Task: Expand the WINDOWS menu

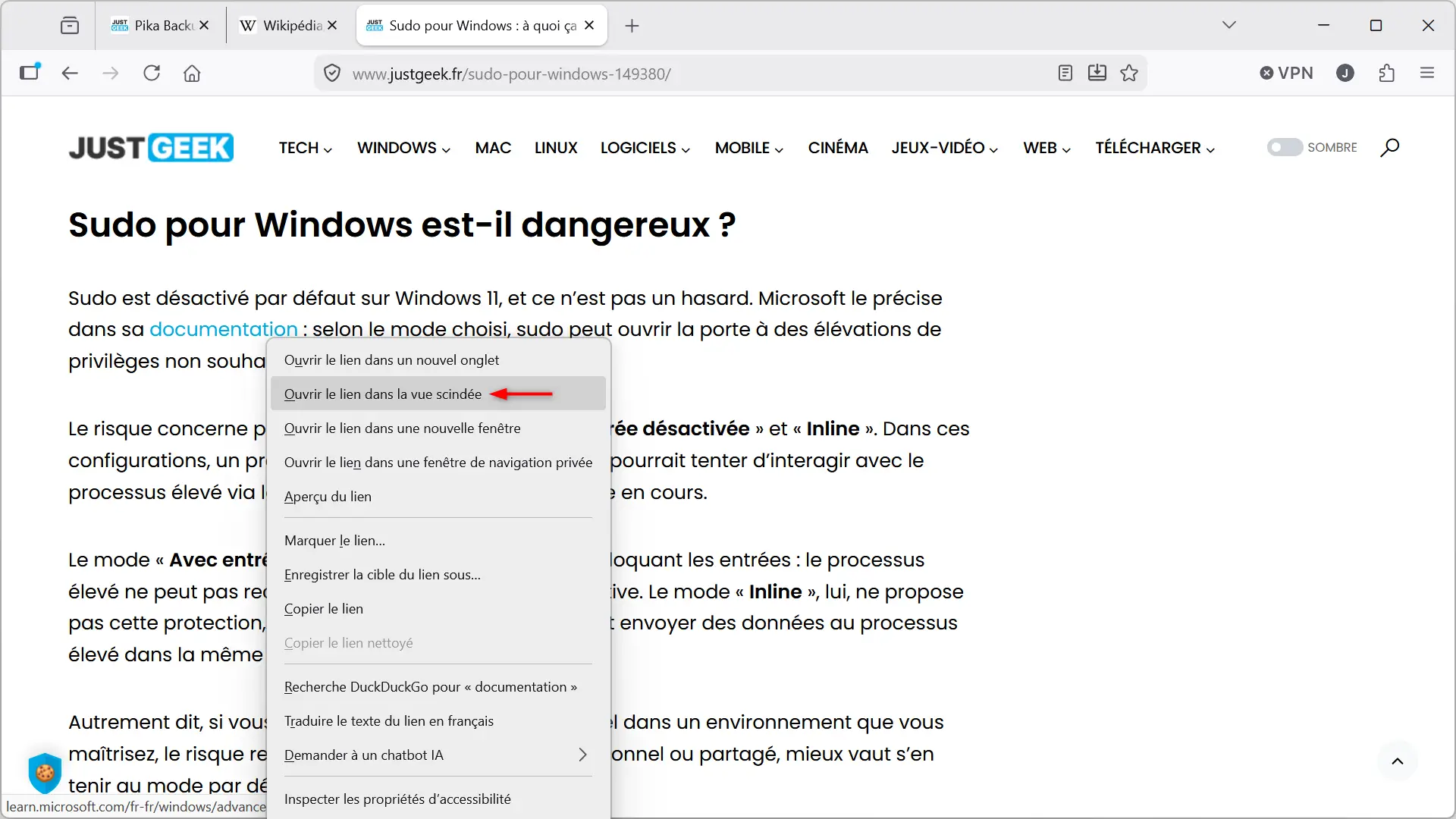Action: [404, 148]
